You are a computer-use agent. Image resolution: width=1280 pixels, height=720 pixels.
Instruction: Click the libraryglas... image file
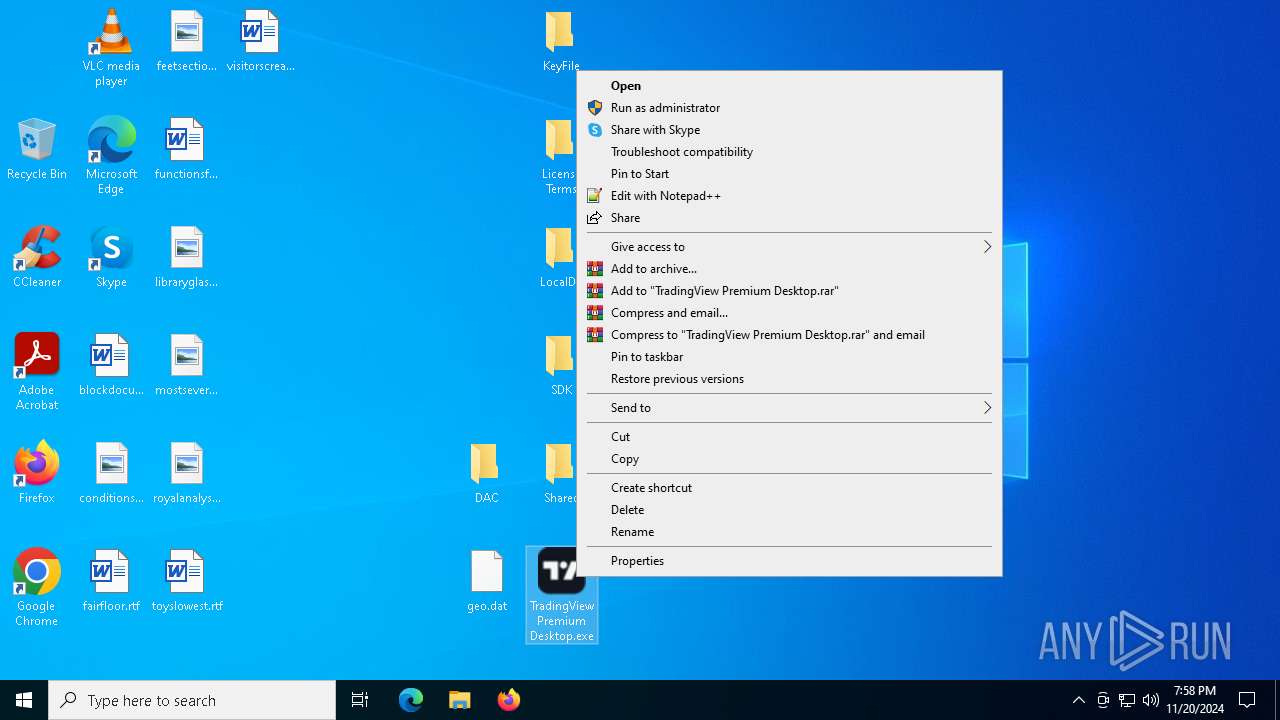coord(186,257)
